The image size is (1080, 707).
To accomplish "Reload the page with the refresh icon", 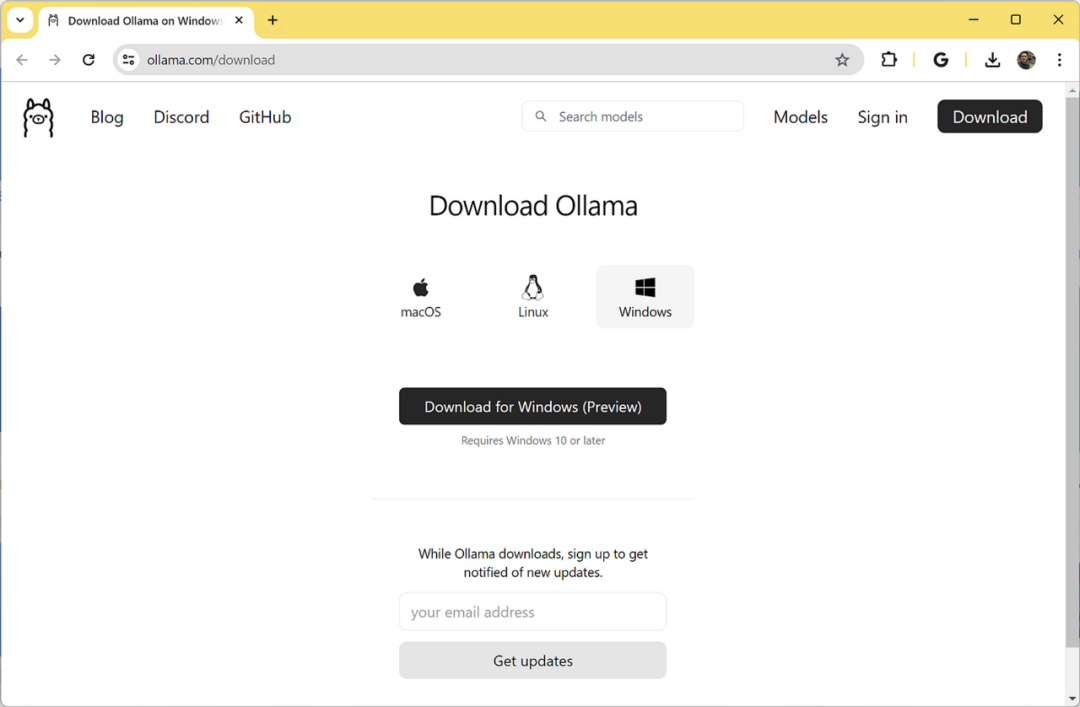I will pyautogui.click(x=88, y=60).
